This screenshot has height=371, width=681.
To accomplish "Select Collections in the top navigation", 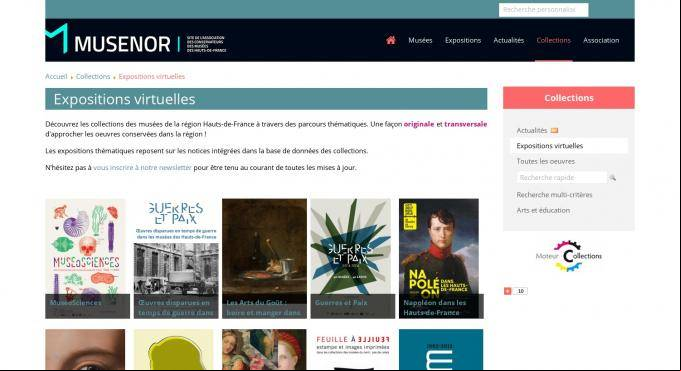I will [553, 40].
